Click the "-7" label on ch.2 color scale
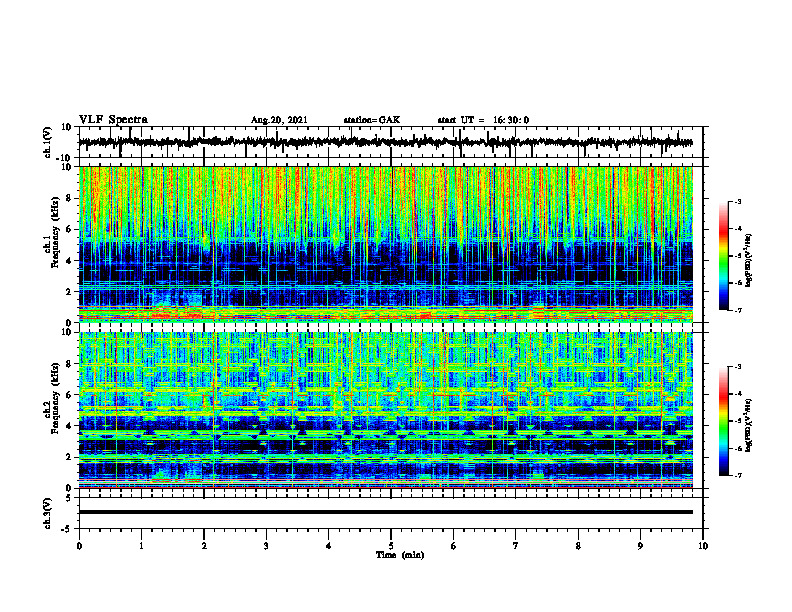Screen dimensions: 792x612 pyautogui.click(x=738, y=475)
